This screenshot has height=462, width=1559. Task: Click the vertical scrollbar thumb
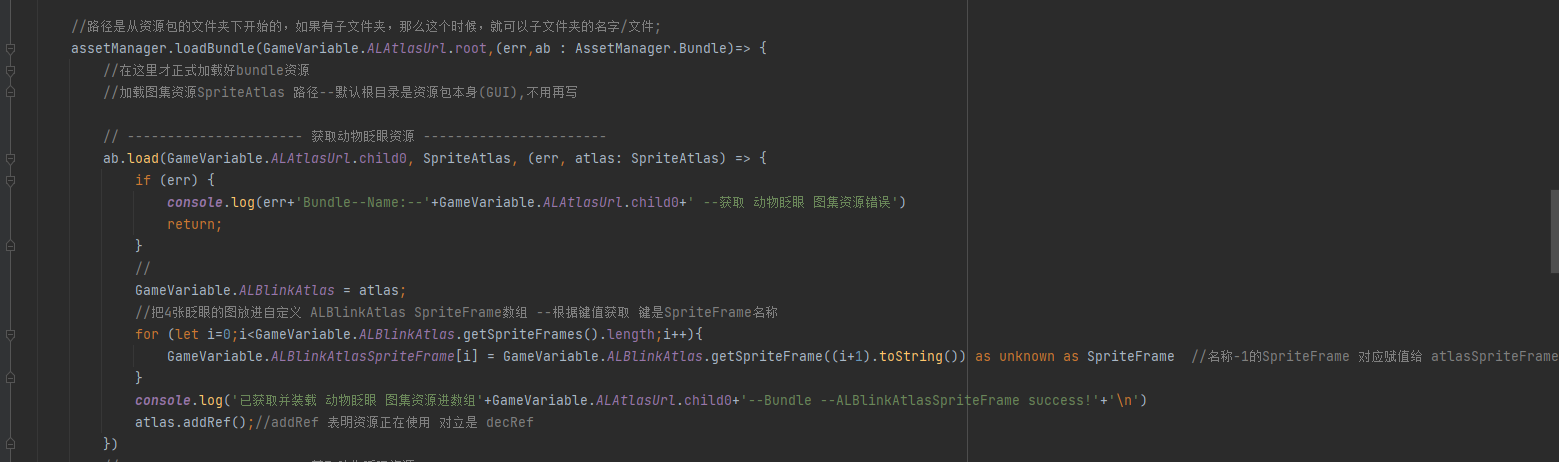click(1554, 230)
